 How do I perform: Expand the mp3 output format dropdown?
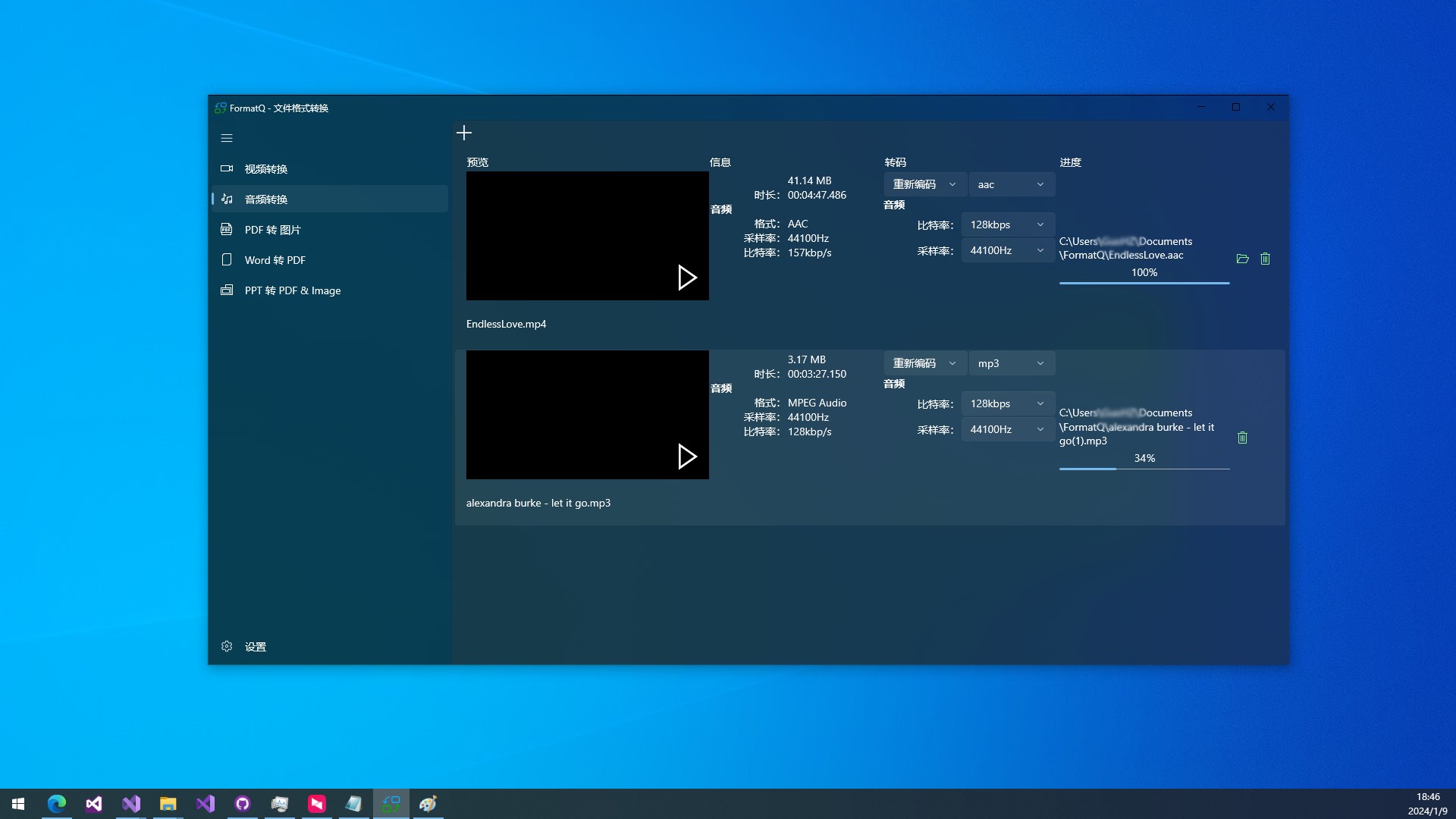pyautogui.click(x=1011, y=363)
